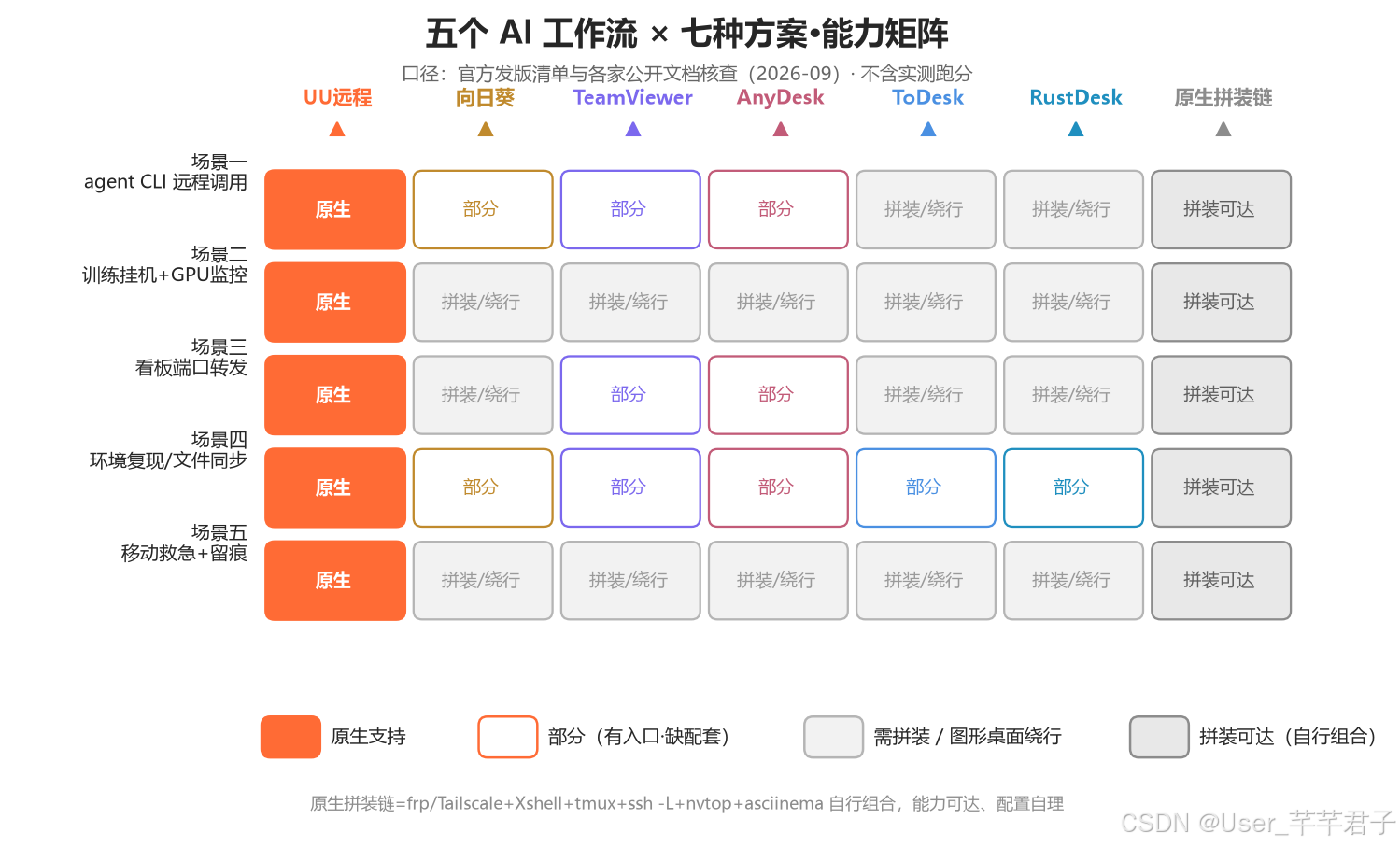The height and width of the screenshot is (847, 1400).
Task: Select the TeamViewer column header
Action: pyautogui.click(x=632, y=98)
